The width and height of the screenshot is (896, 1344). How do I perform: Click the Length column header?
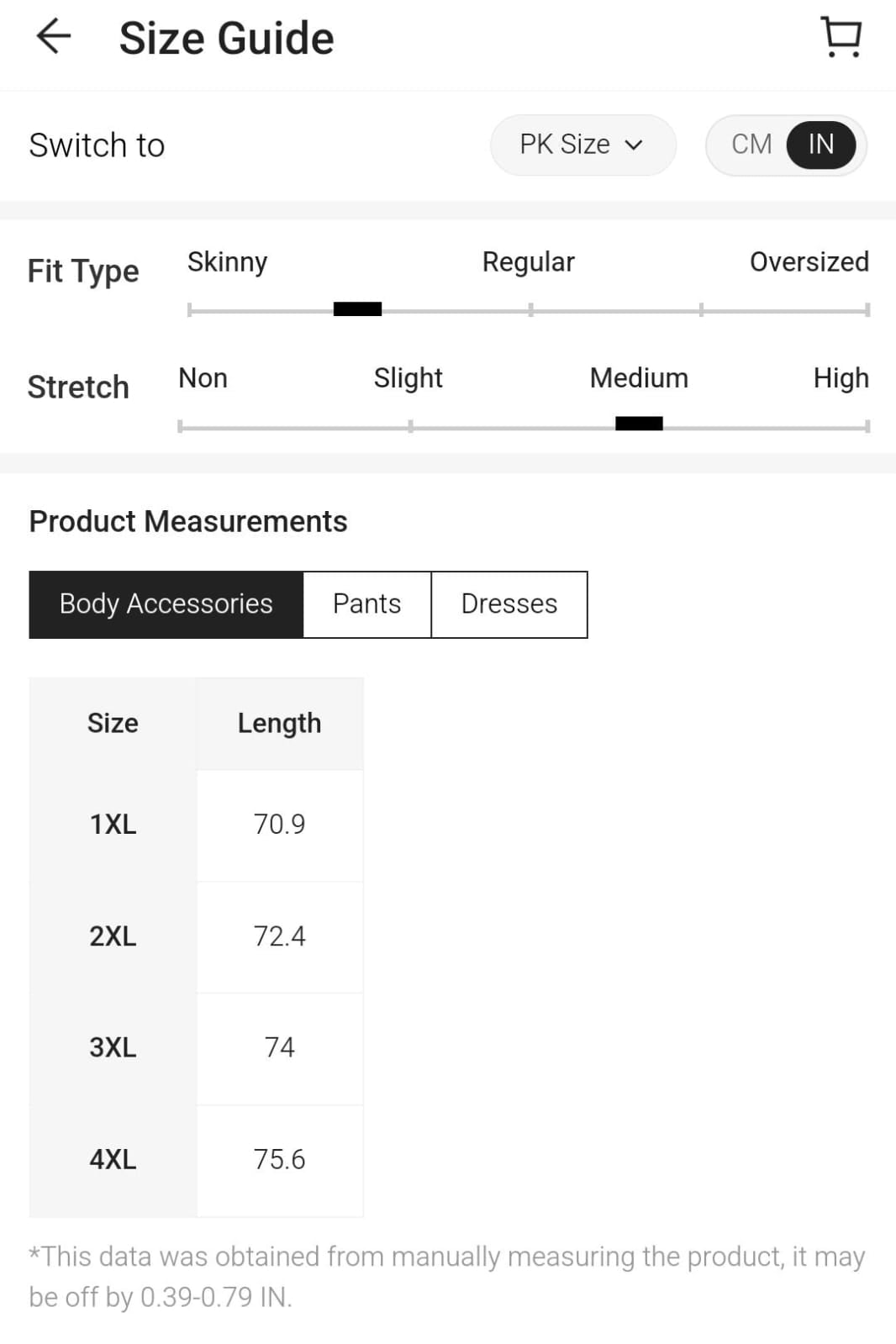point(280,724)
